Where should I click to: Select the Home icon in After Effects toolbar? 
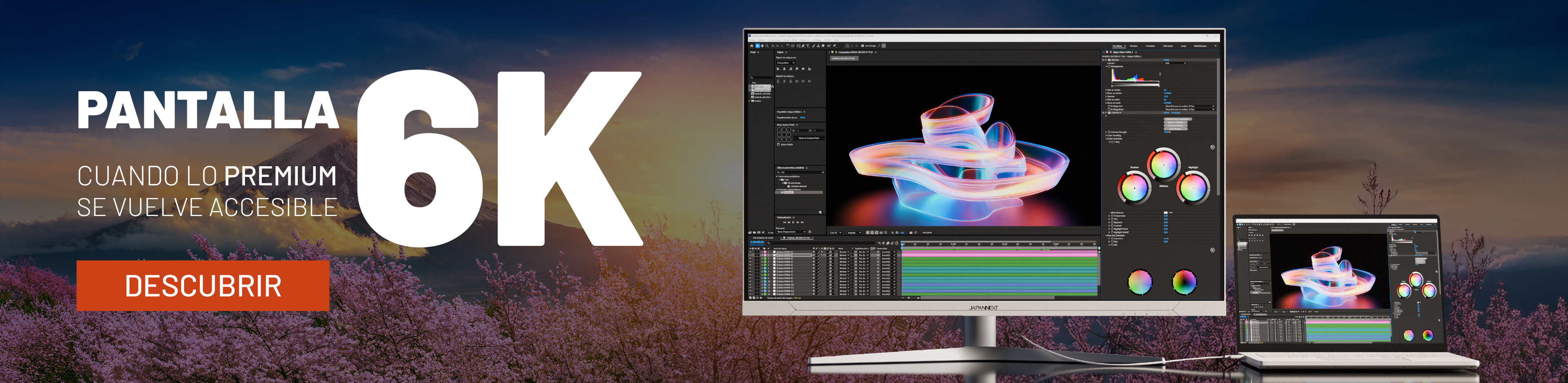tap(752, 46)
